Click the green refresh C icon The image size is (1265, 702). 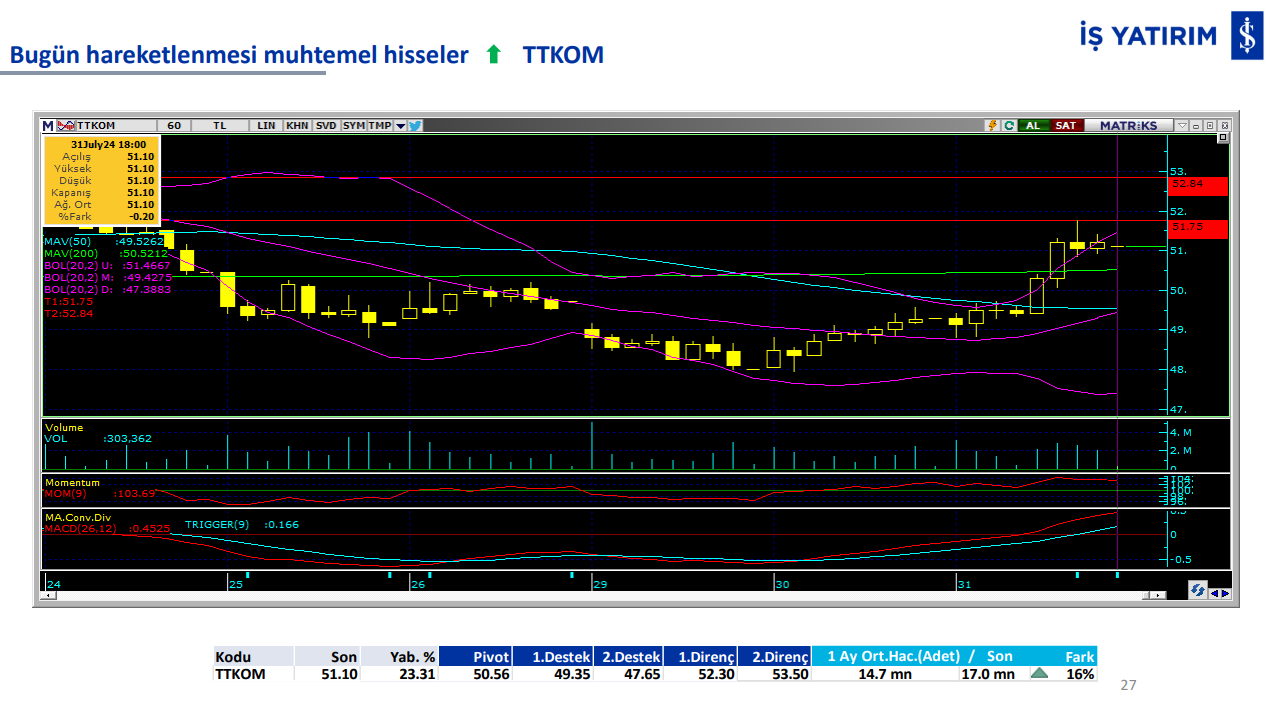tap(1009, 126)
